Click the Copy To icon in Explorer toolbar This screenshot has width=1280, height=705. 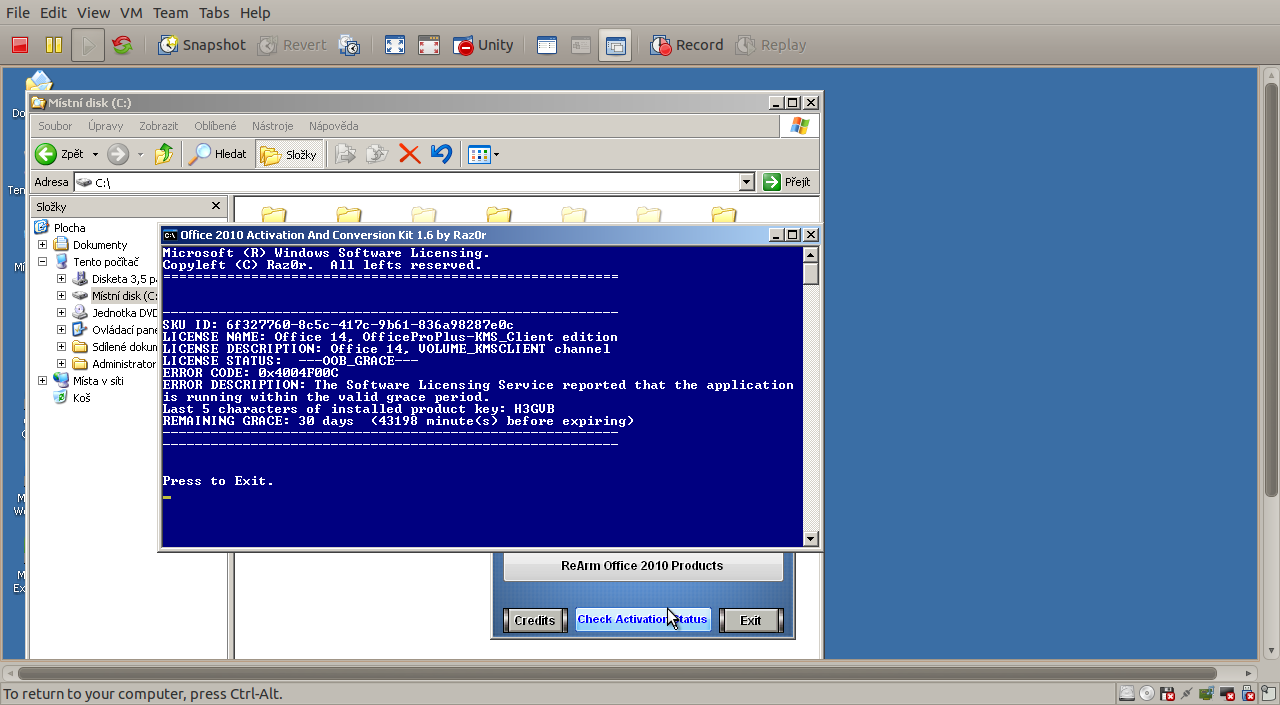tap(377, 154)
